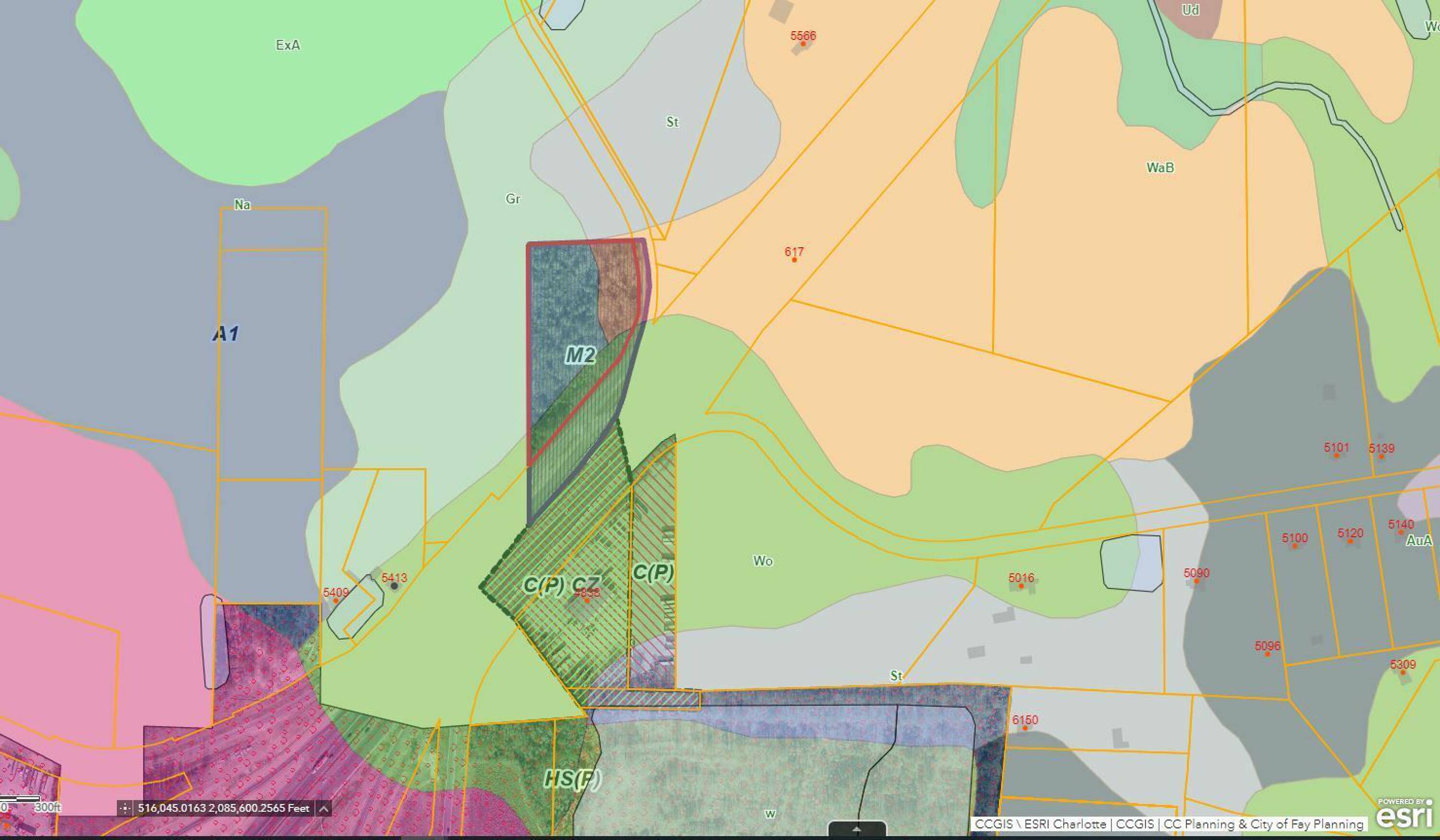Click the A1 zoning district label
Viewport: 1440px width, 840px height.
[226, 334]
